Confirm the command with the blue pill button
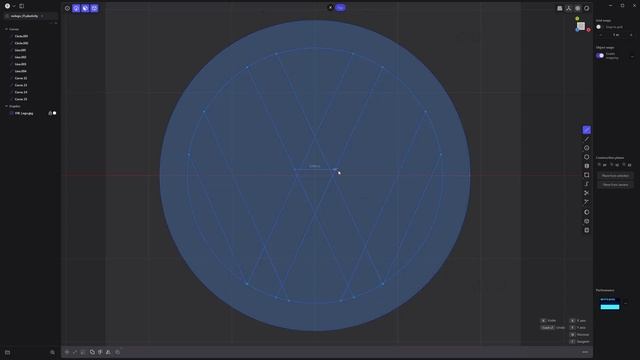Image resolution: width=640 pixels, height=360 pixels. (340, 7)
